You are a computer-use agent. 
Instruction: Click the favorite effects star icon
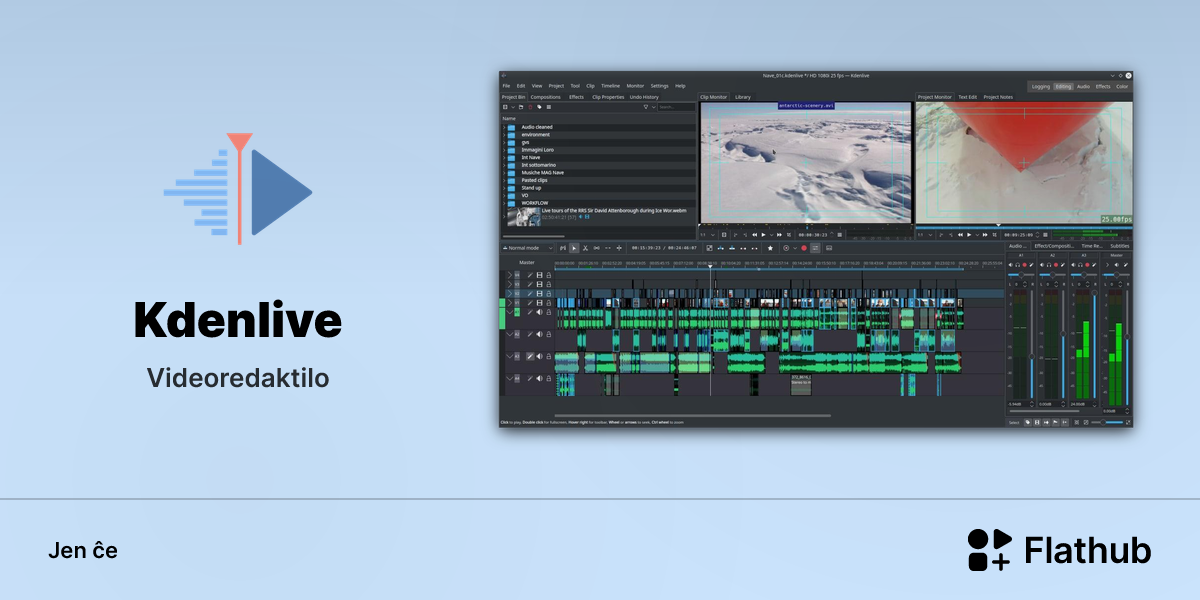click(770, 248)
